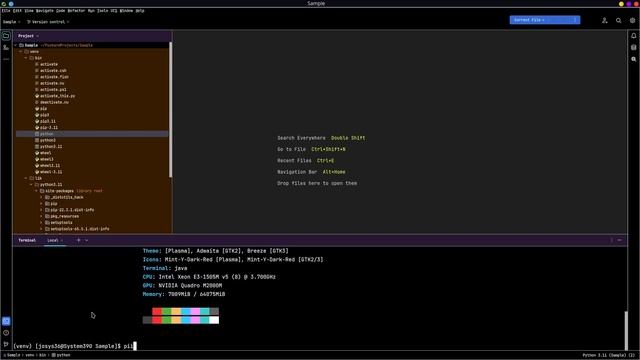Open the Services tool window icon at bottom-left
The width and height of the screenshot is (640, 360).
tap(6, 344)
